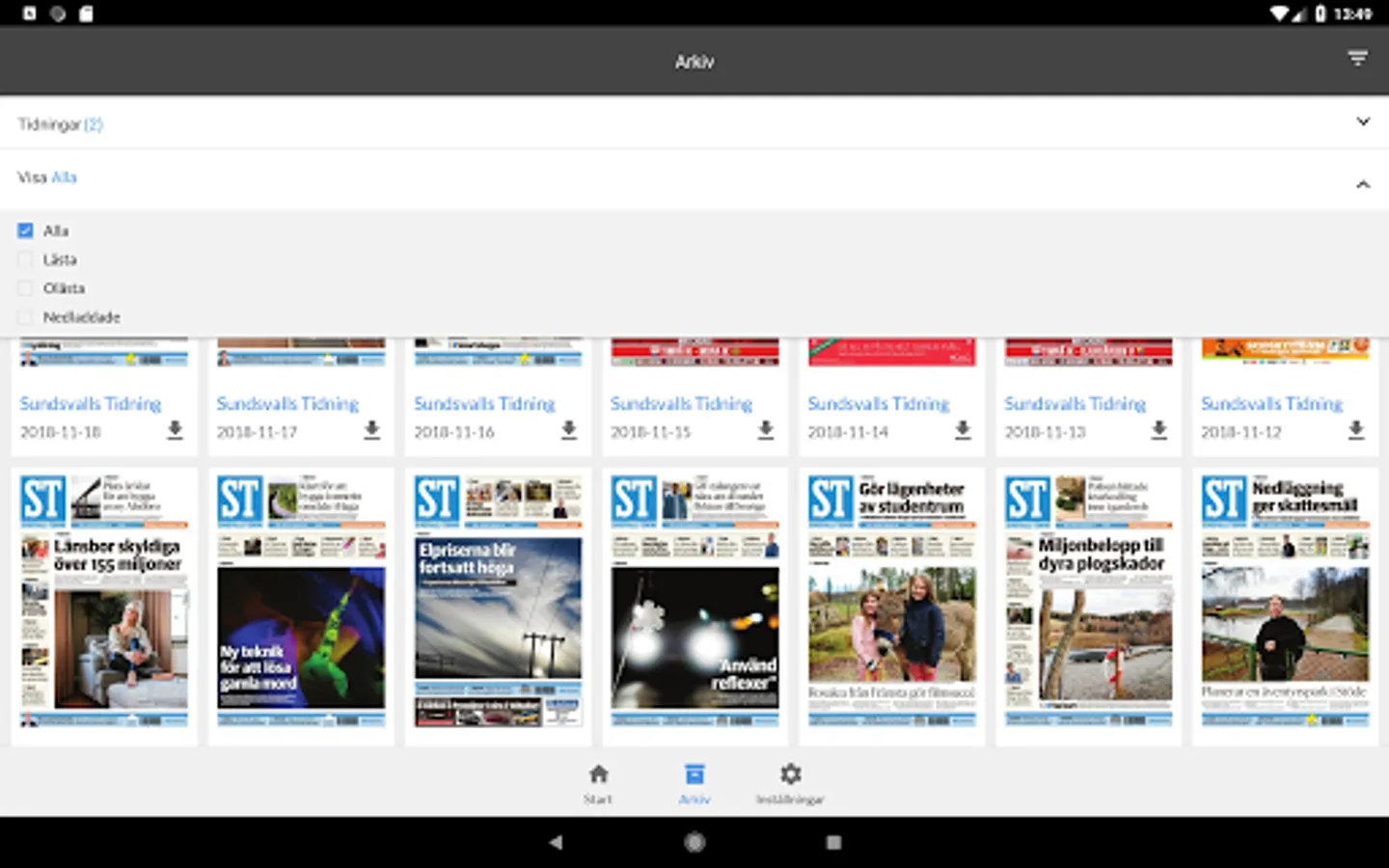Screen dimensions: 1389x868
Task: Download the 2018-11-15 Sundsvalls Tidning issue
Action: pyautogui.click(x=766, y=430)
